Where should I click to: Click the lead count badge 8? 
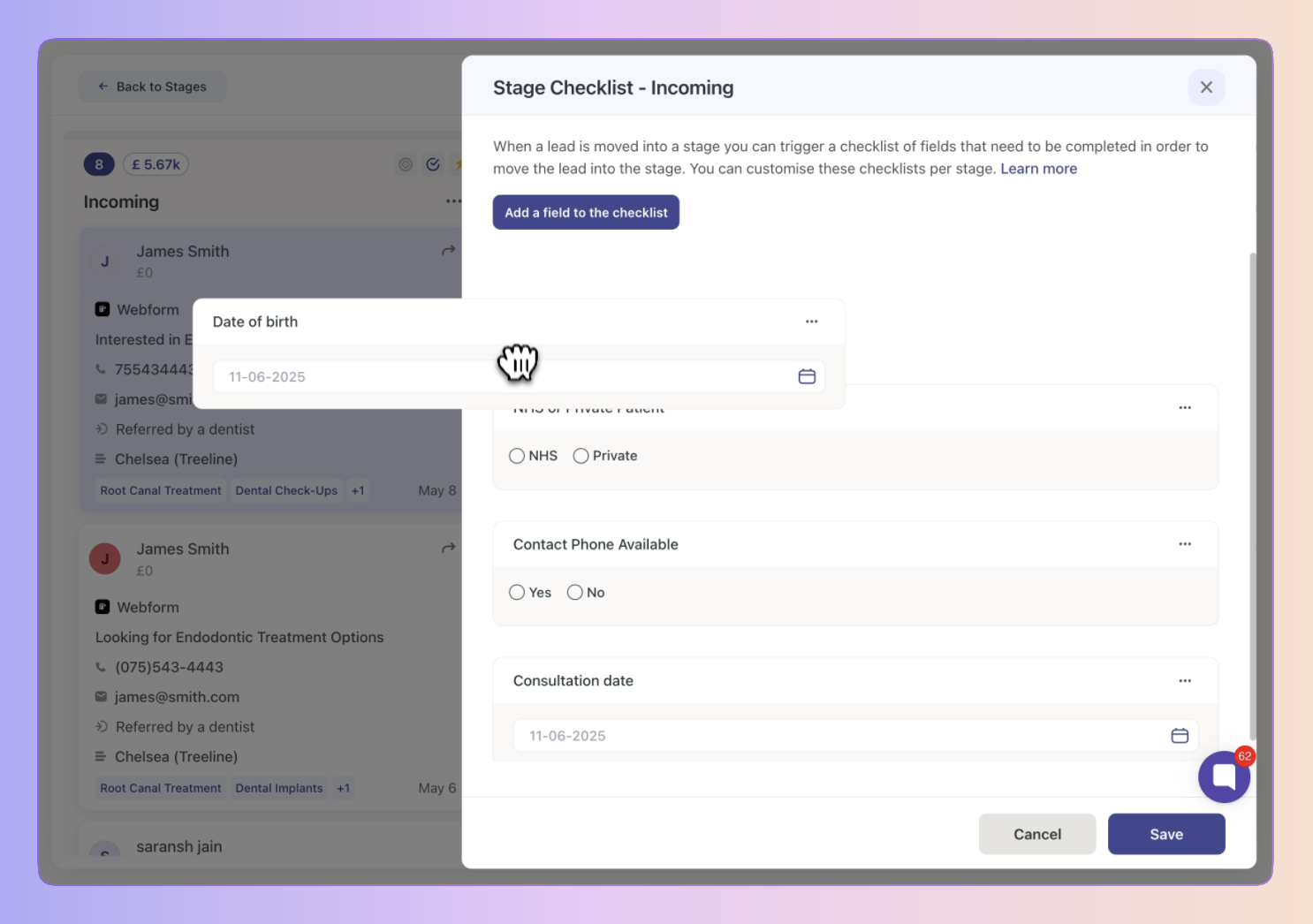coord(99,164)
